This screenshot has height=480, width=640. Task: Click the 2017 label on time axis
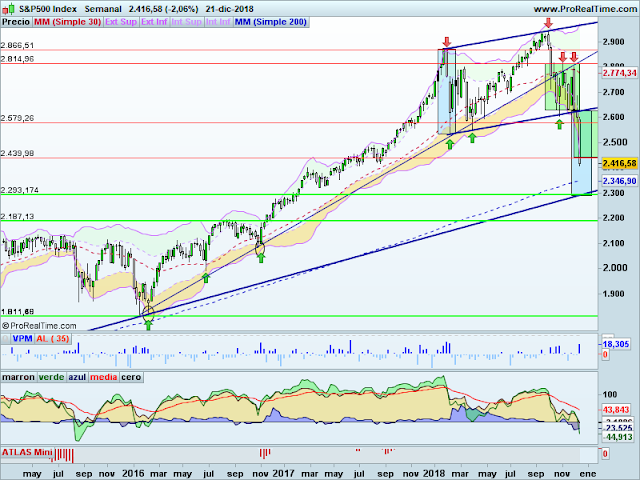pyautogui.click(x=283, y=473)
